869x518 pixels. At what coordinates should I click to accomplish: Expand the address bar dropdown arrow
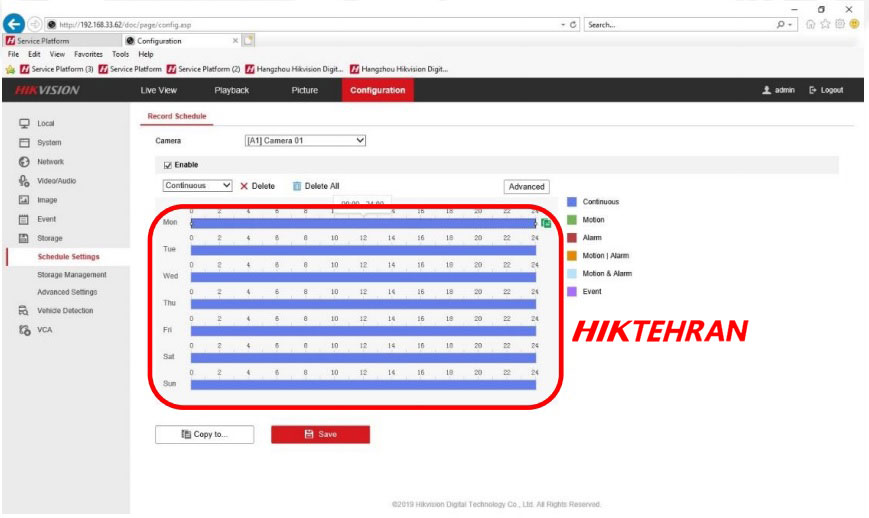tap(563, 24)
